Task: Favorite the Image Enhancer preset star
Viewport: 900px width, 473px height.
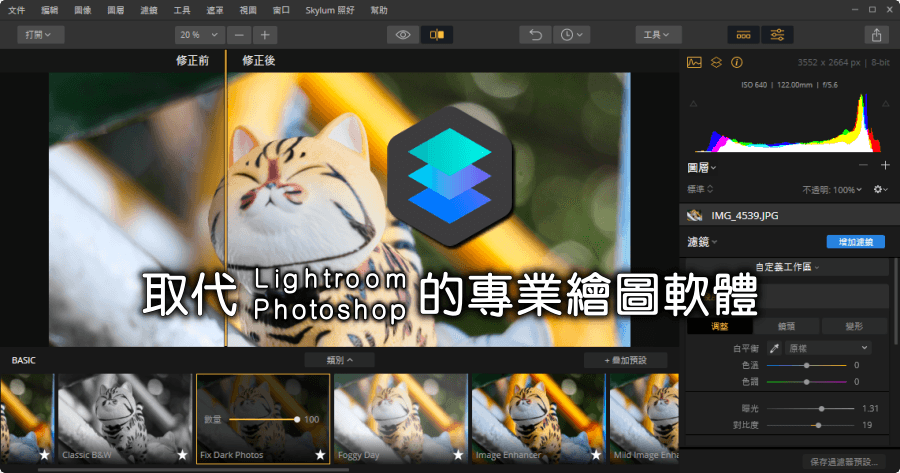Action: click(595, 455)
